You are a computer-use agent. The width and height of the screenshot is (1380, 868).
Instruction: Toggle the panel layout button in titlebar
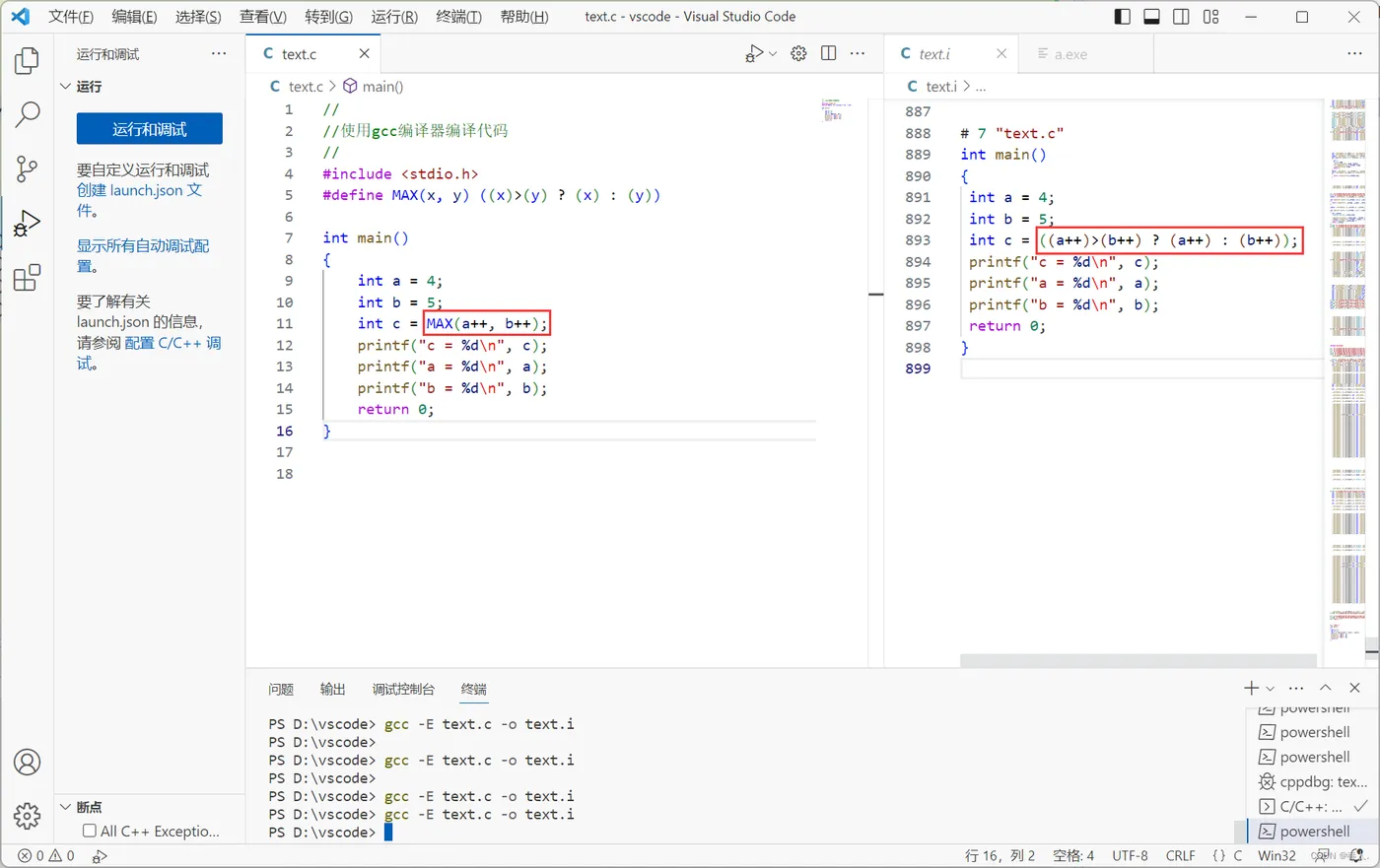tap(1151, 17)
